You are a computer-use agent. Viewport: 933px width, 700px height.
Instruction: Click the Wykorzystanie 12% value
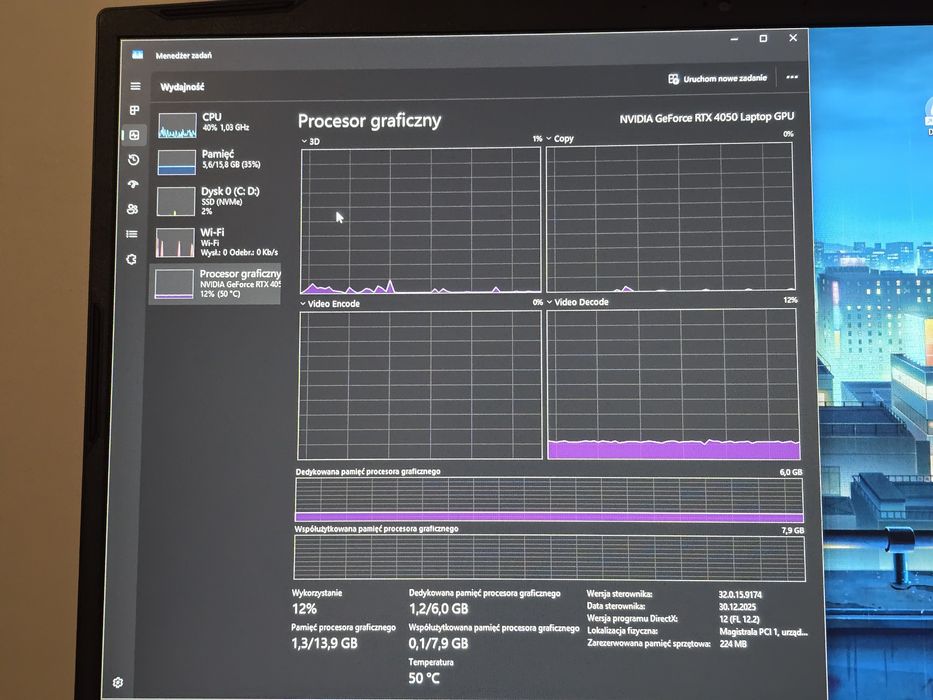[x=304, y=608]
